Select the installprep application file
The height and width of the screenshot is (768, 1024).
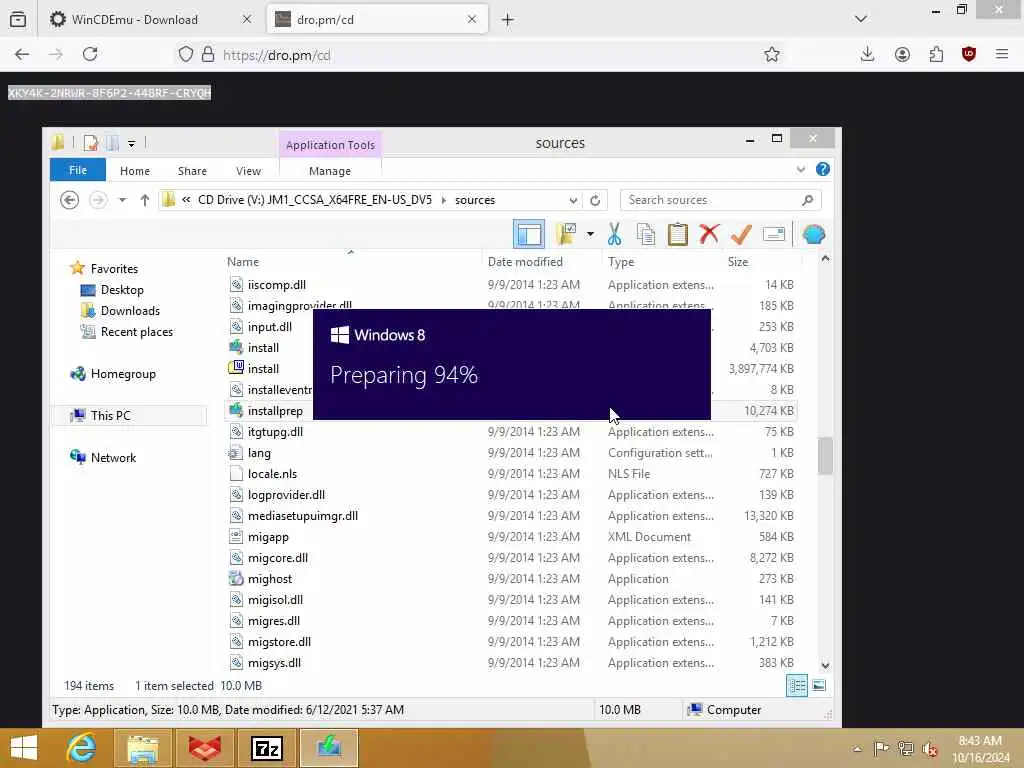click(x=274, y=411)
